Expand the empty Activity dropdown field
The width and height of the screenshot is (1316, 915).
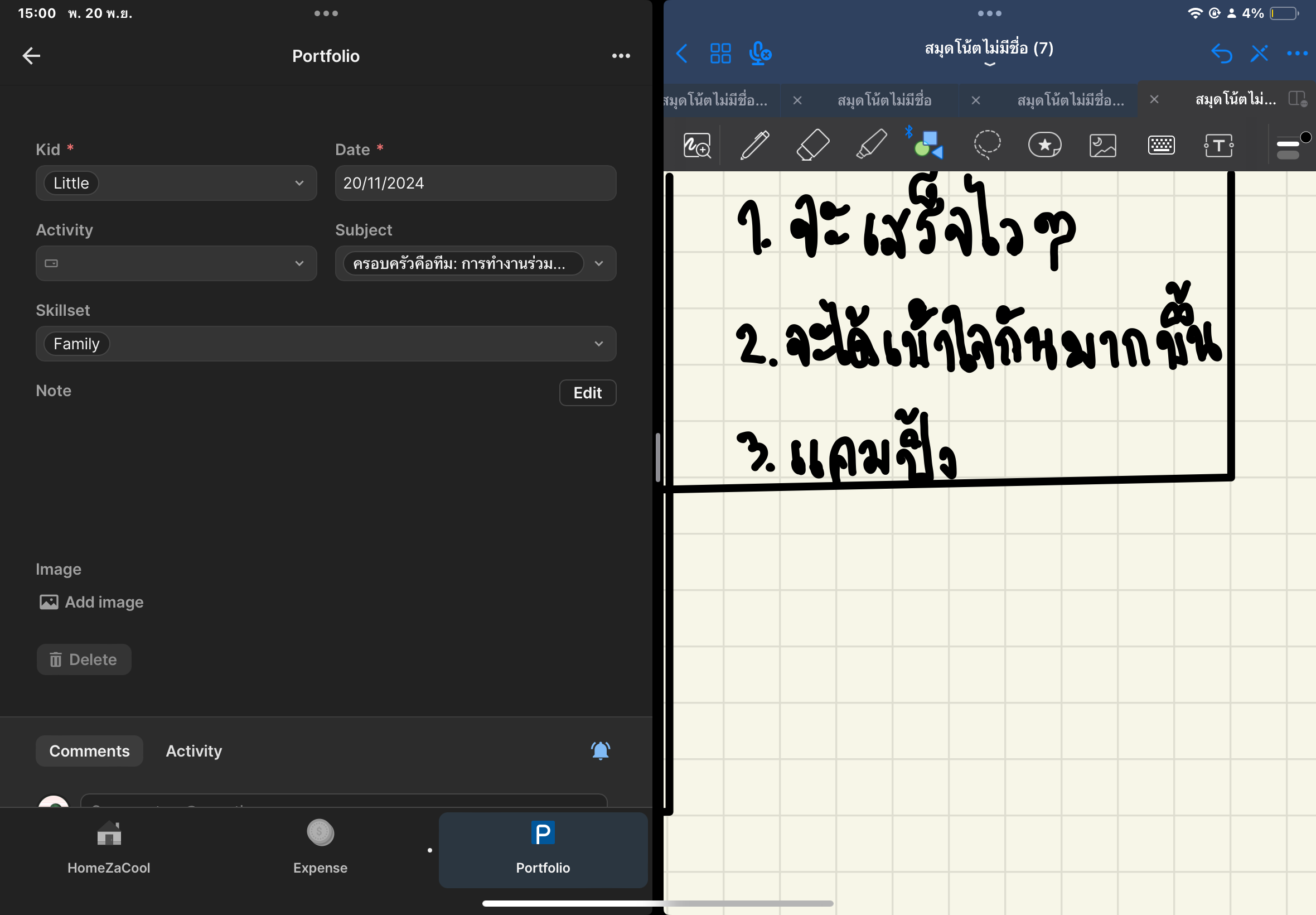(x=176, y=263)
